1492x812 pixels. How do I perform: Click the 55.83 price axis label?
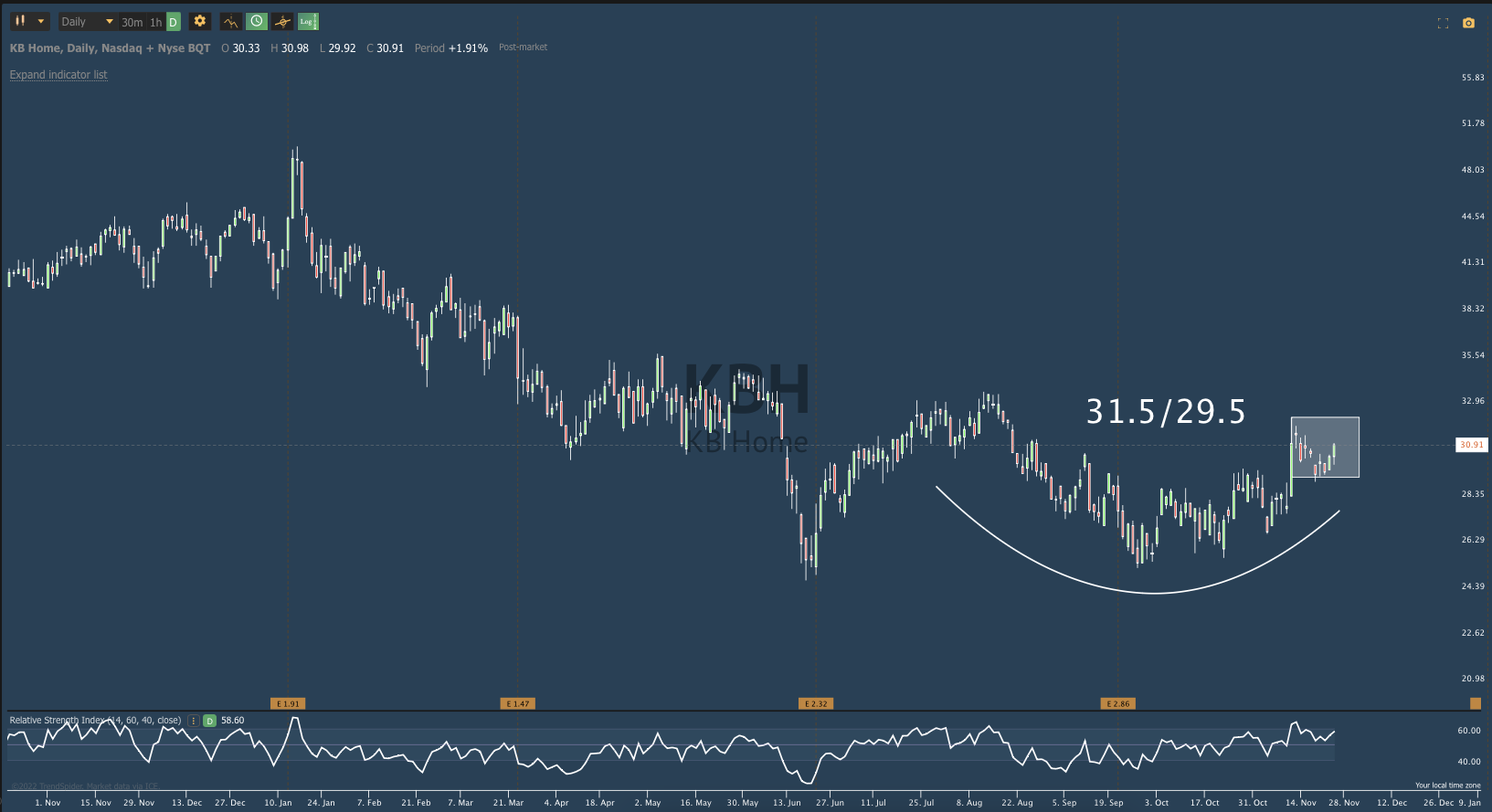tap(1473, 78)
